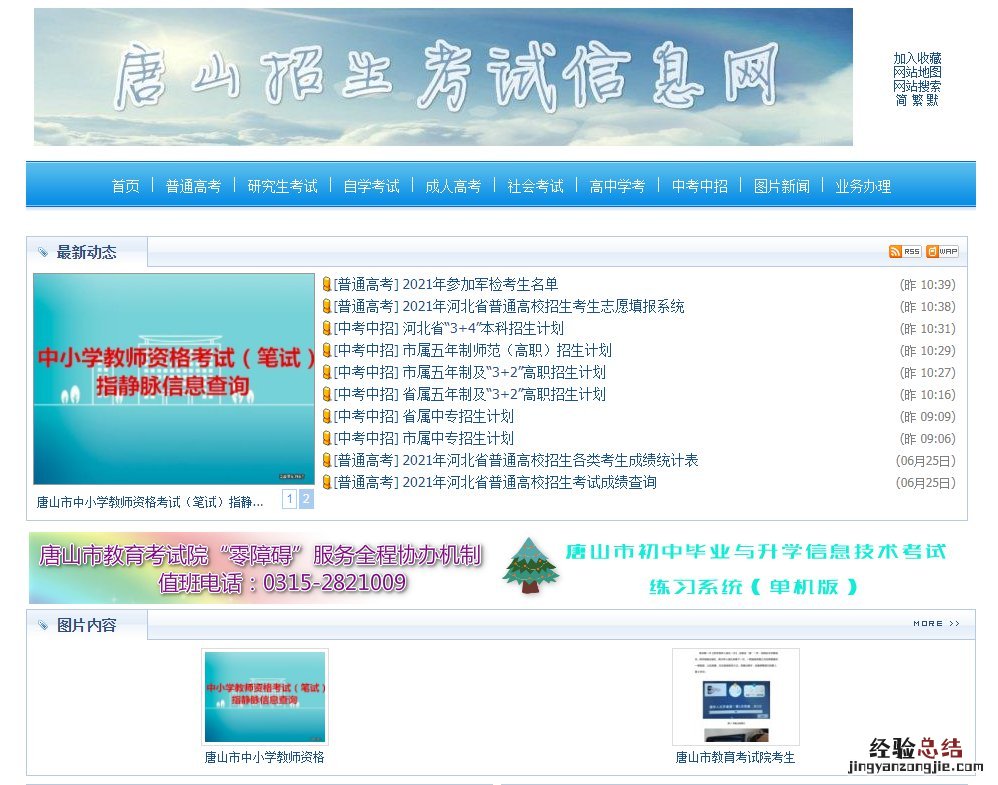Click bullet icon beside 省属中专招生计划
The width and height of the screenshot is (998, 785).
click(x=327, y=416)
